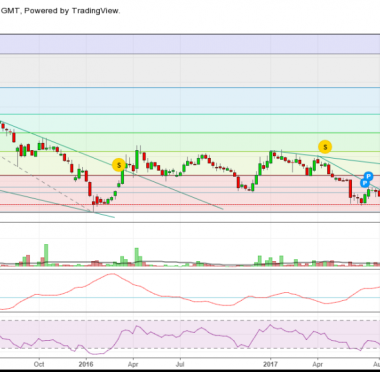Click the '2016' time axis label
Screen dimensions: 380x372
pyautogui.click(x=86, y=364)
